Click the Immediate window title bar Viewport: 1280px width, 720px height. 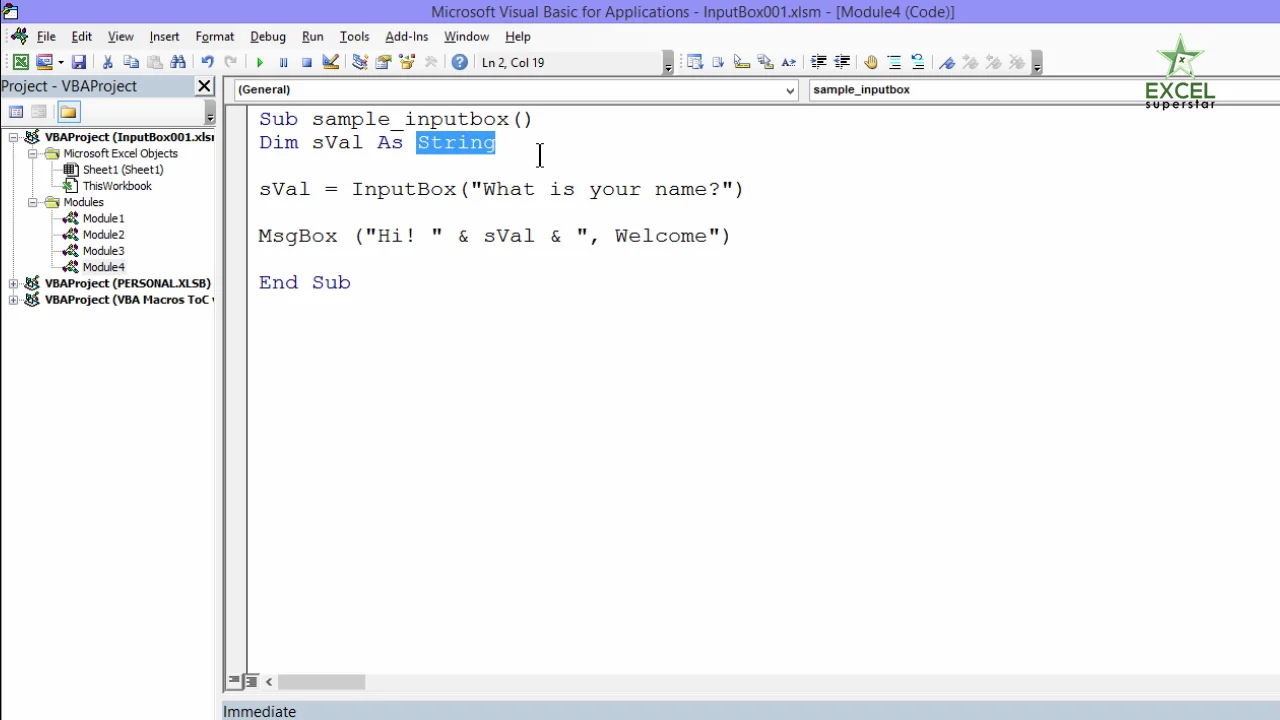(x=750, y=711)
